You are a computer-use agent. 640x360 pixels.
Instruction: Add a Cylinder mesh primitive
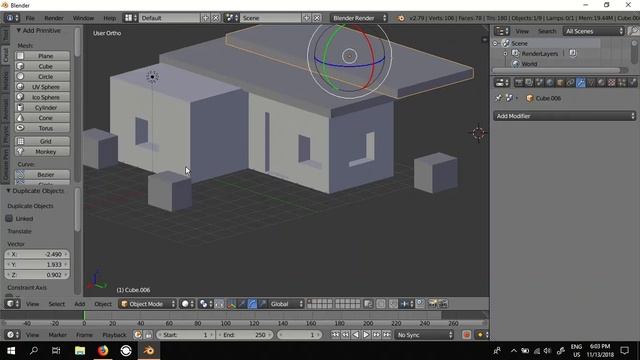(x=42, y=108)
